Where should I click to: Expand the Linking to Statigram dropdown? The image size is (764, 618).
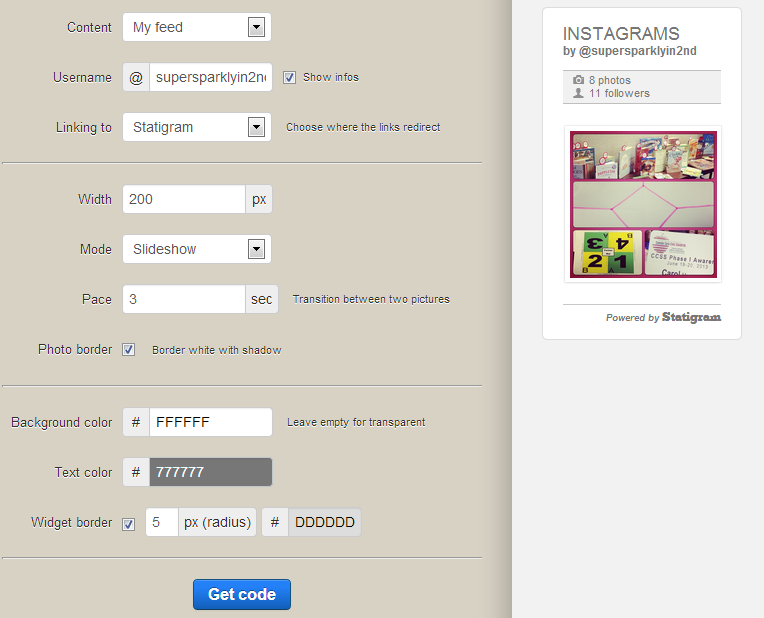pyautogui.click(x=197, y=127)
